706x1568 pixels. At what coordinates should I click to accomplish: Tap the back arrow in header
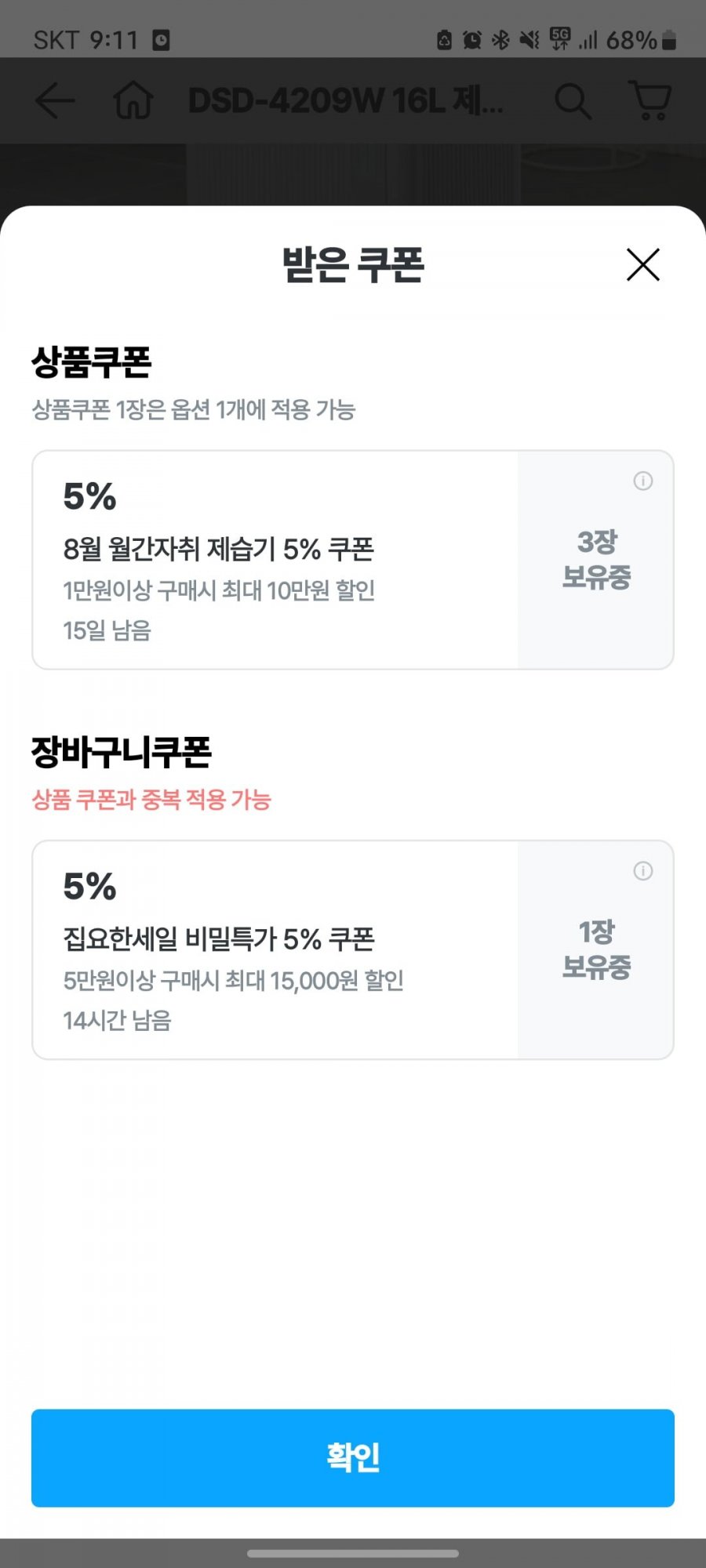[x=55, y=100]
